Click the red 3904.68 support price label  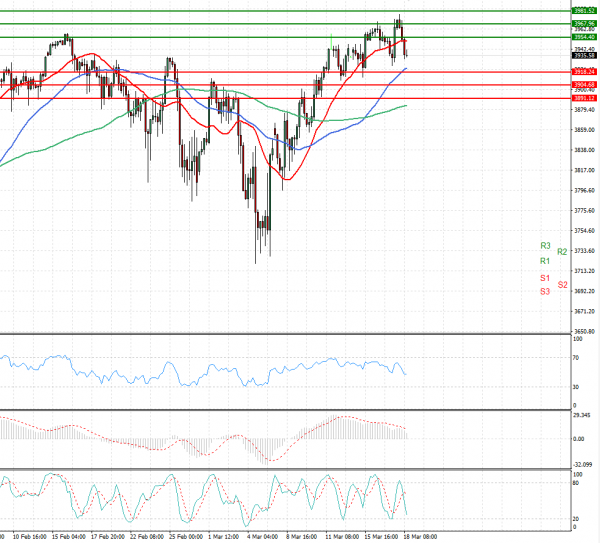pos(584,85)
